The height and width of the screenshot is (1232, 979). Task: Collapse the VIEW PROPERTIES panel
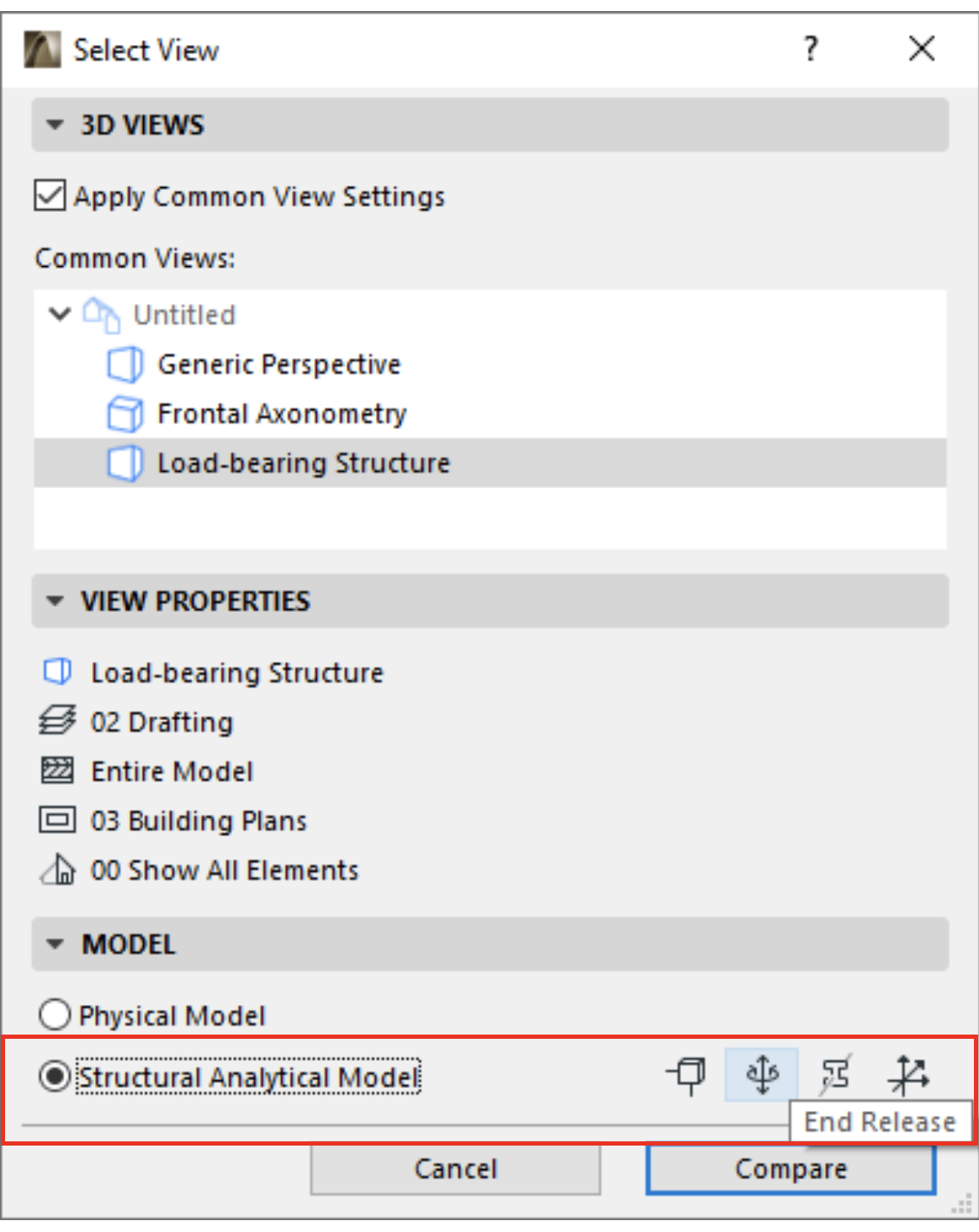(x=55, y=602)
